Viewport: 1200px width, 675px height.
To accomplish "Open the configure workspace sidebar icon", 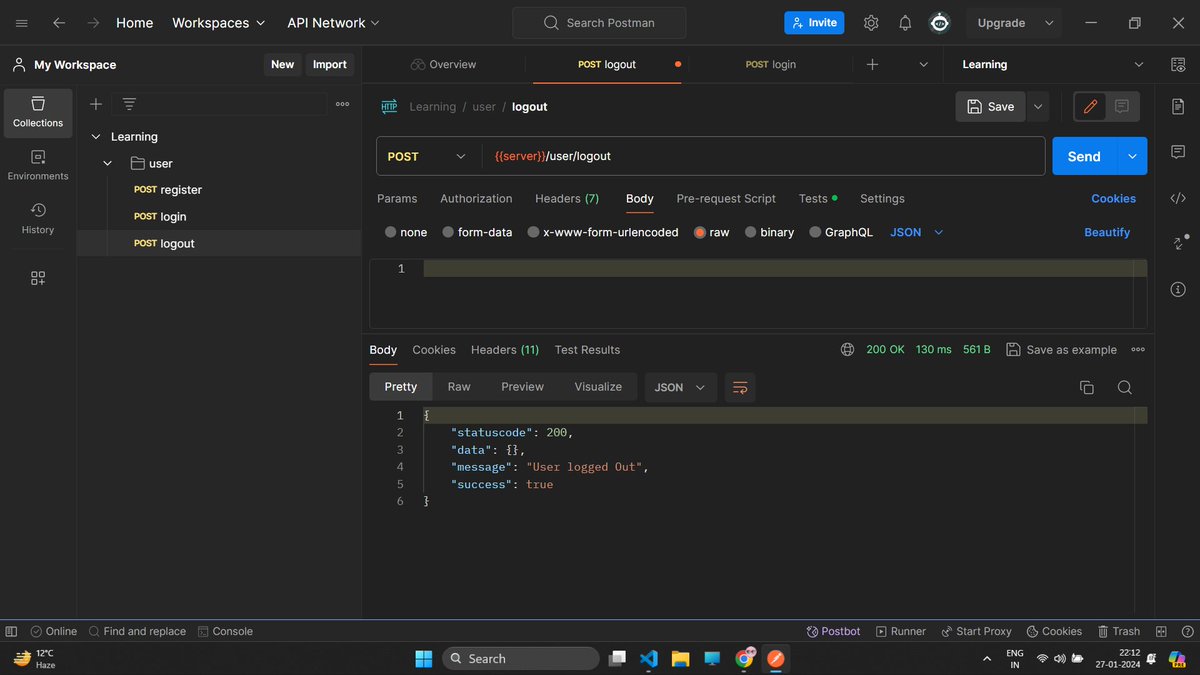I will pos(38,278).
